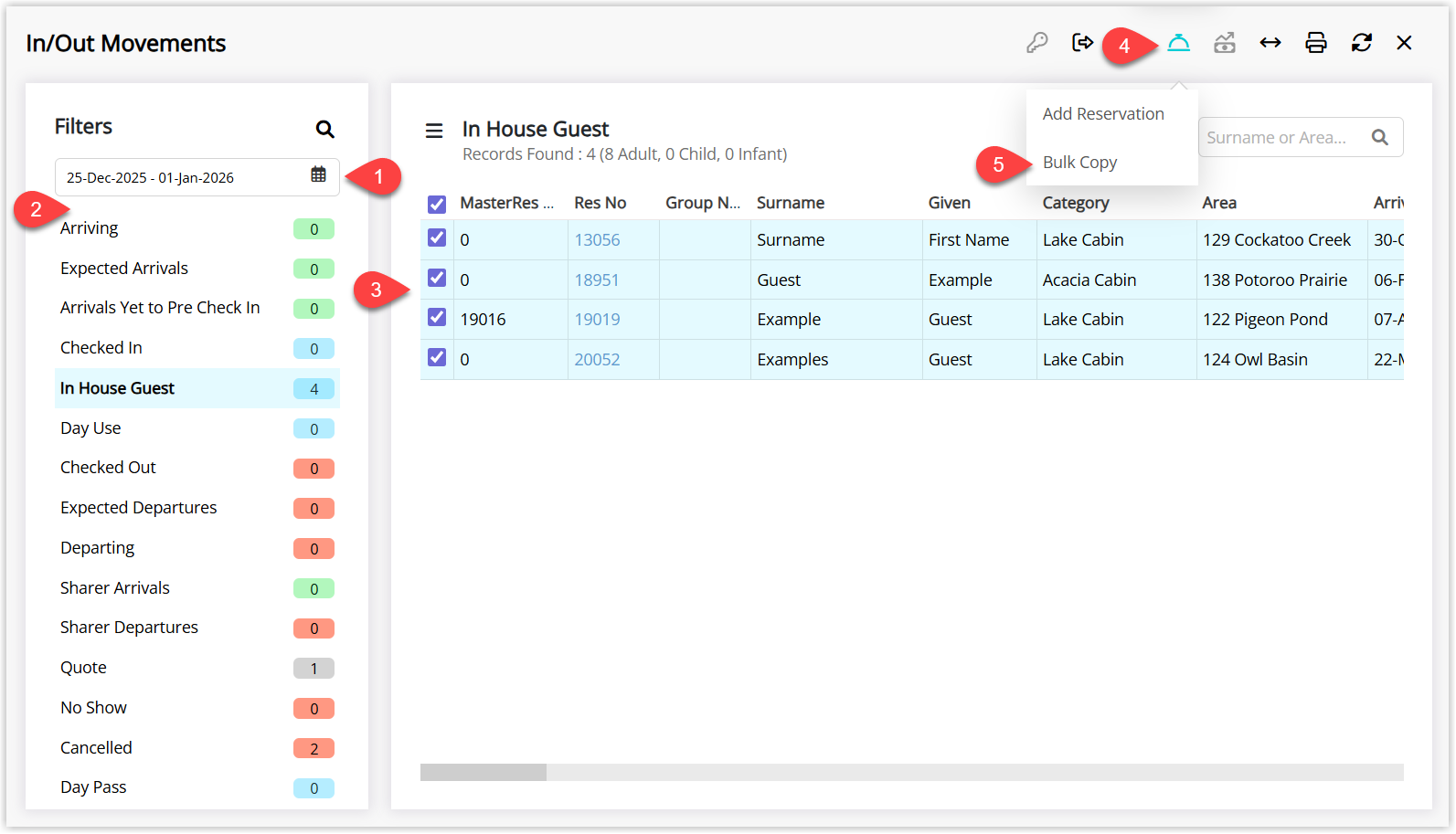Select the Checked Out filter
1456x834 pixels.
pyautogui.click(x=197, y=468)
